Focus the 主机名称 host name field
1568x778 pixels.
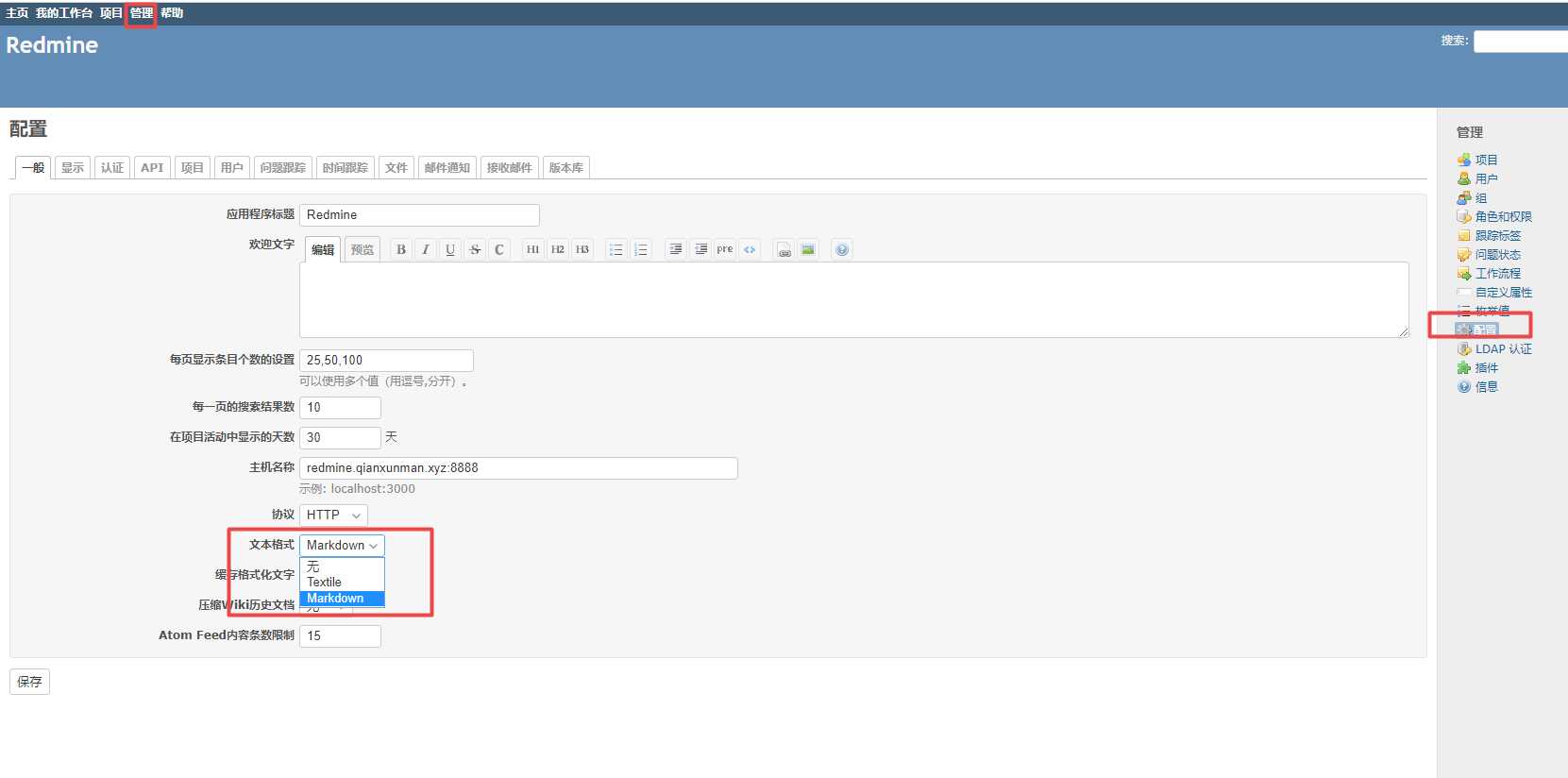[x=518, y=468]
